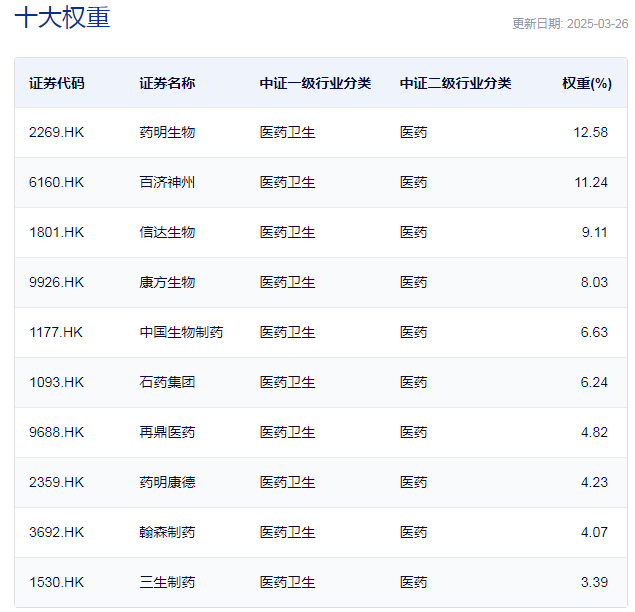Click weight value 6.63

[x=594, y=332]
